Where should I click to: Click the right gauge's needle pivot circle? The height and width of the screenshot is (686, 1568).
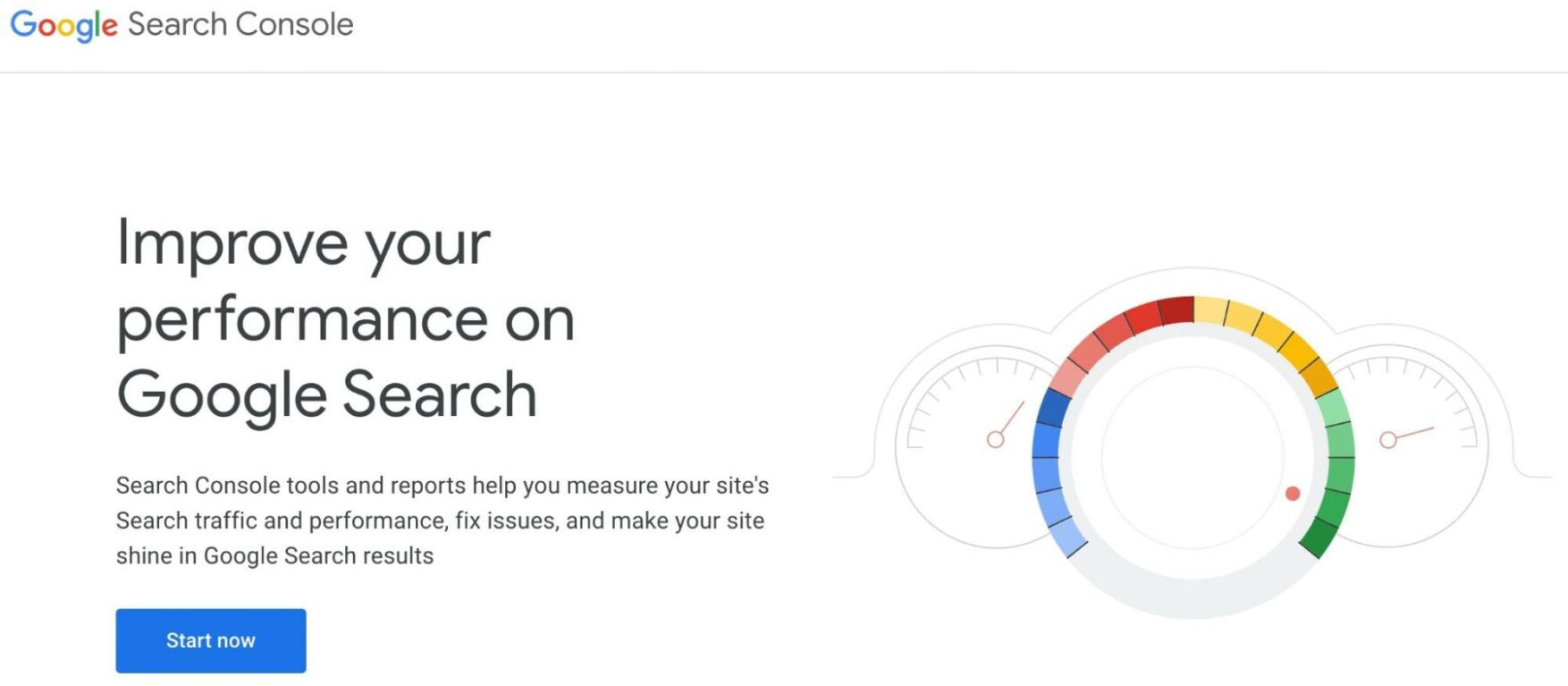click(1387, 439)
